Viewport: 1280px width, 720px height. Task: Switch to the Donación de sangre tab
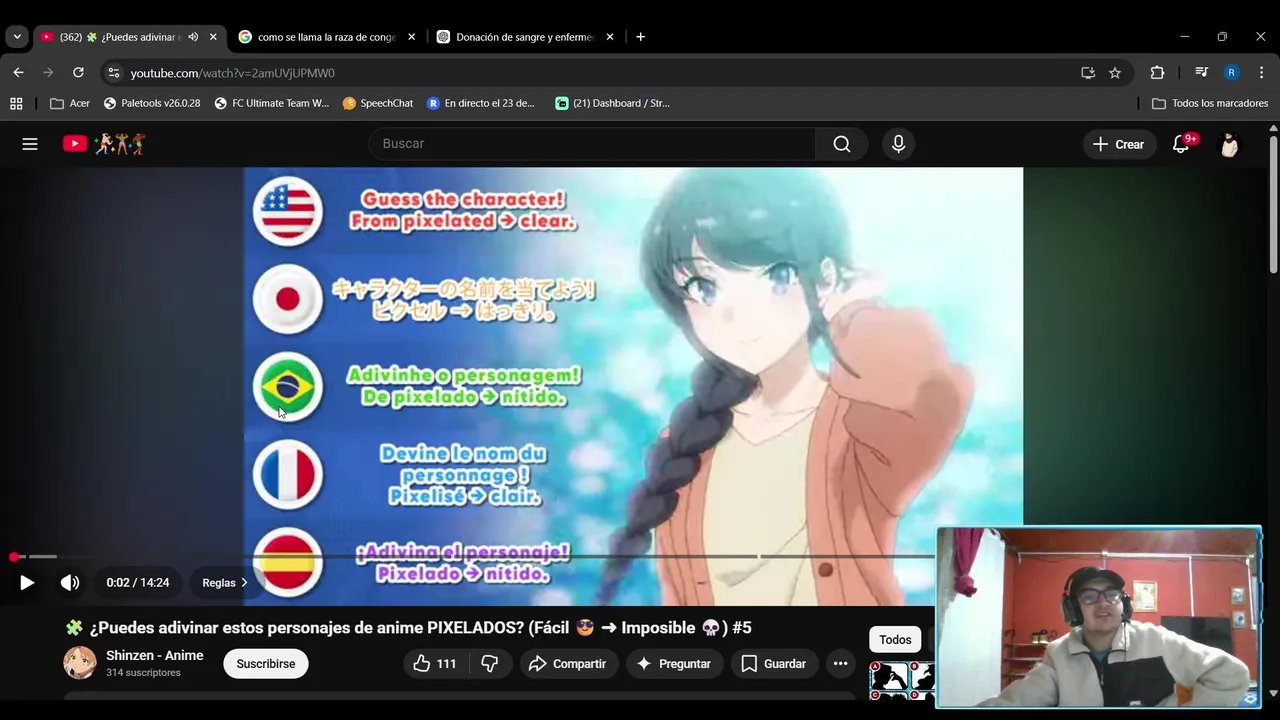click(525, 37)
